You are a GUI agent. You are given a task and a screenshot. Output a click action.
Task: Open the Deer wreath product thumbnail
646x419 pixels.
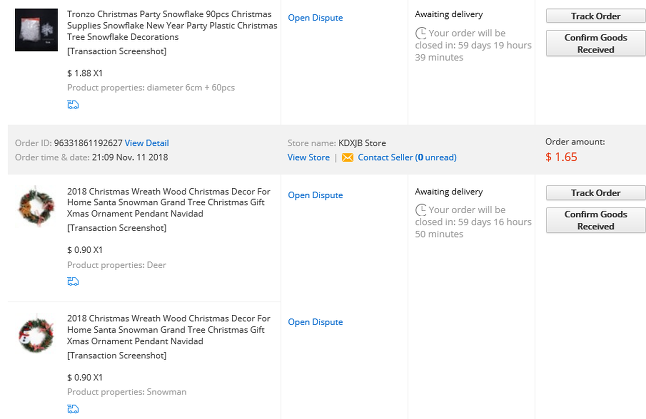tap(36, 206)
